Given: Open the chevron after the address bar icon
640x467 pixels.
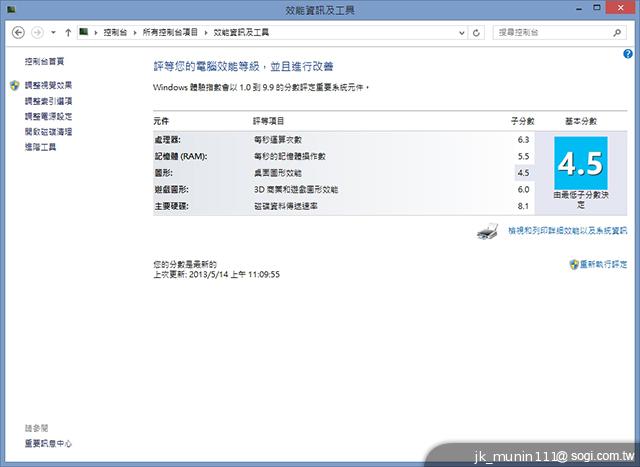Looking at the screenshot, I should click(x=96, y=33).
